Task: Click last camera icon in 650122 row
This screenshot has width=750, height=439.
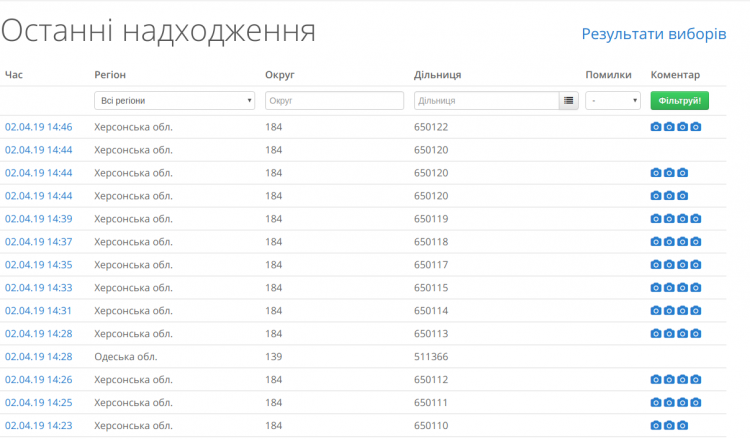Action: point(696,127)
